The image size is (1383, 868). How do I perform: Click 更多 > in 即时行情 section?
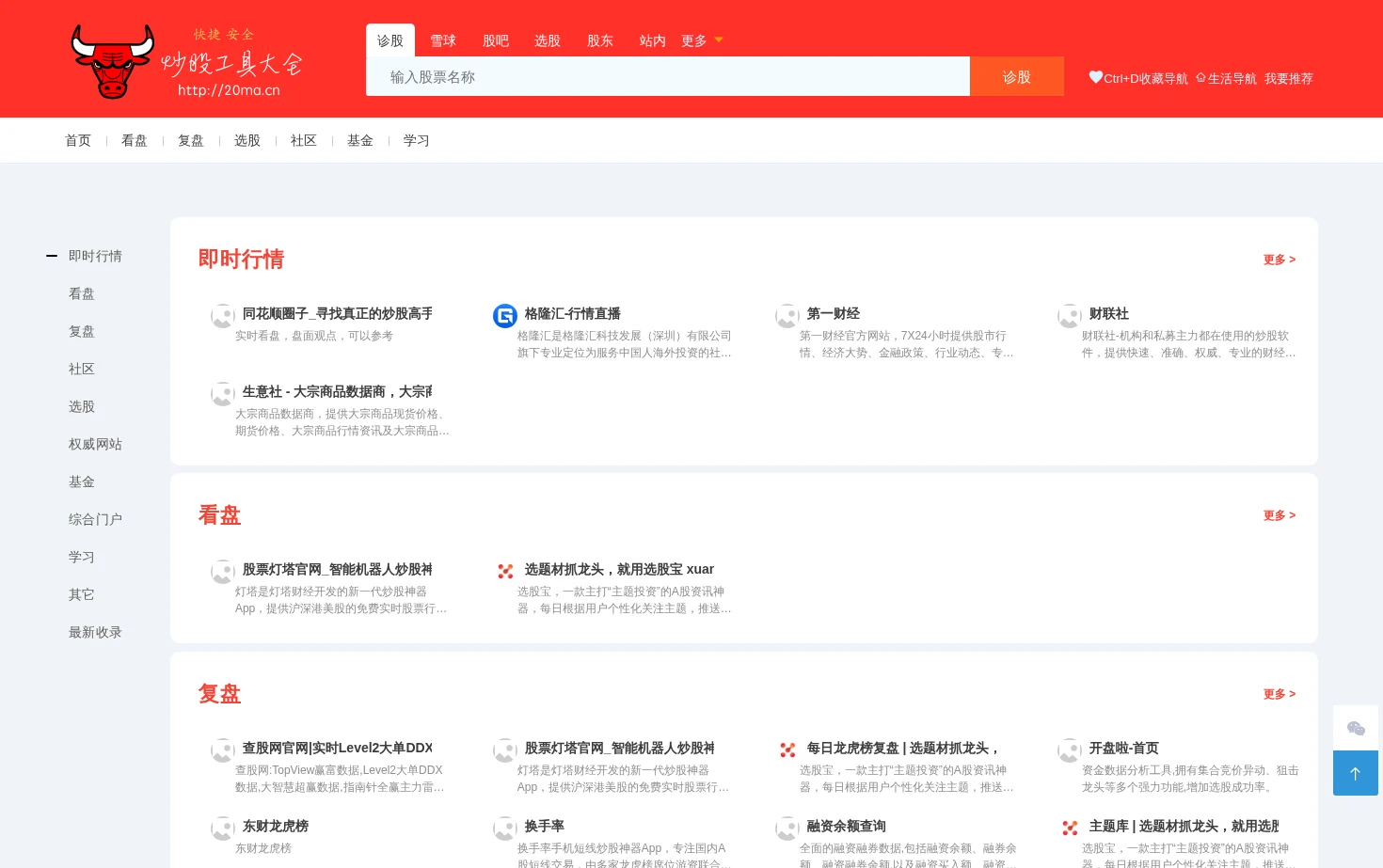tap(1280, 260)
